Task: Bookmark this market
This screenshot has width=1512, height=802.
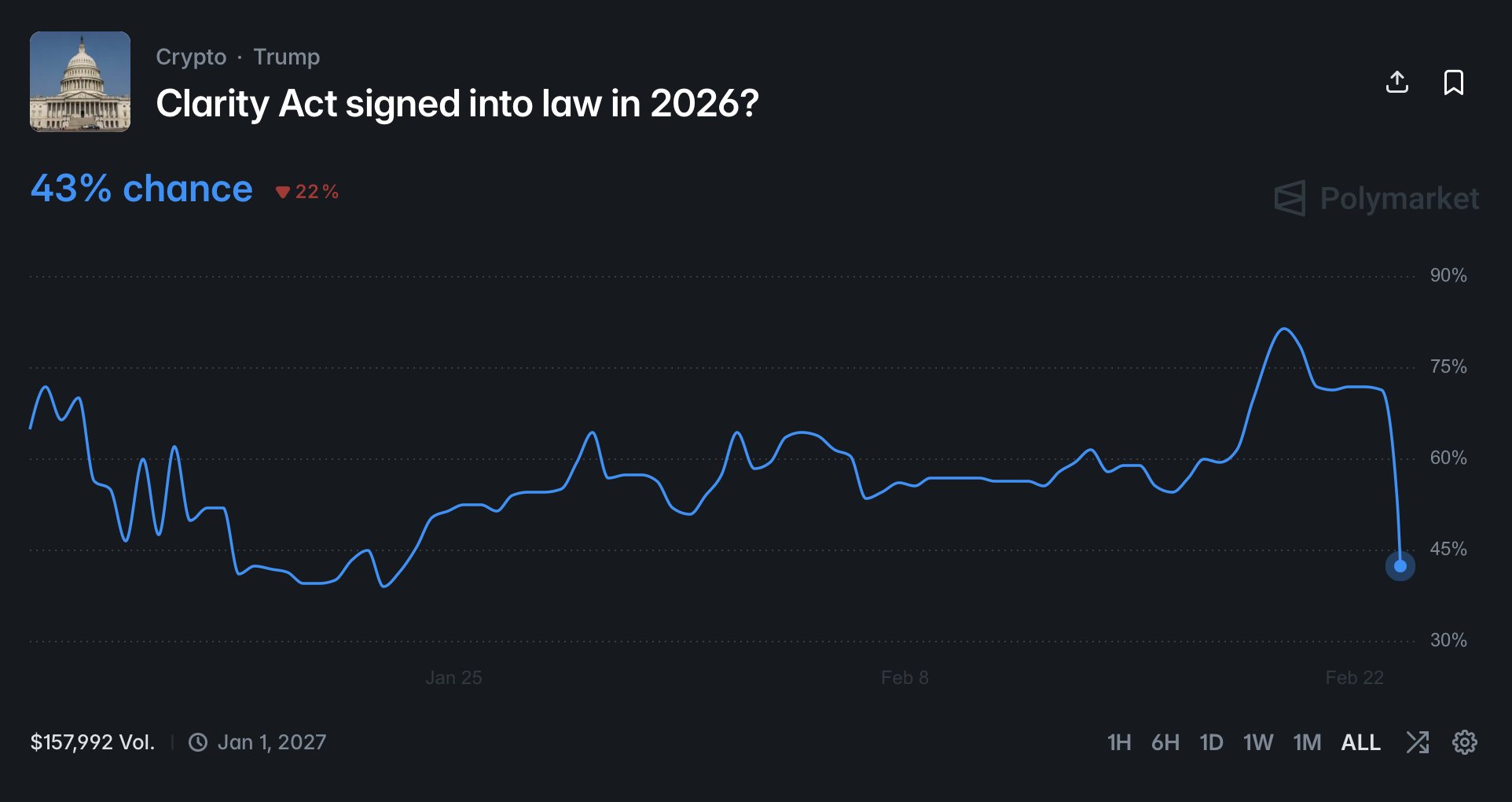Action: coord(1455,83)
